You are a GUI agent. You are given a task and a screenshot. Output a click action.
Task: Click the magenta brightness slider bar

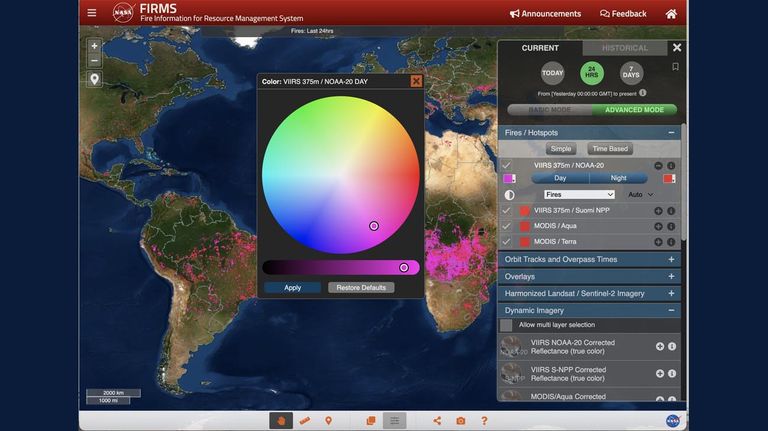(x=341, y=267)
